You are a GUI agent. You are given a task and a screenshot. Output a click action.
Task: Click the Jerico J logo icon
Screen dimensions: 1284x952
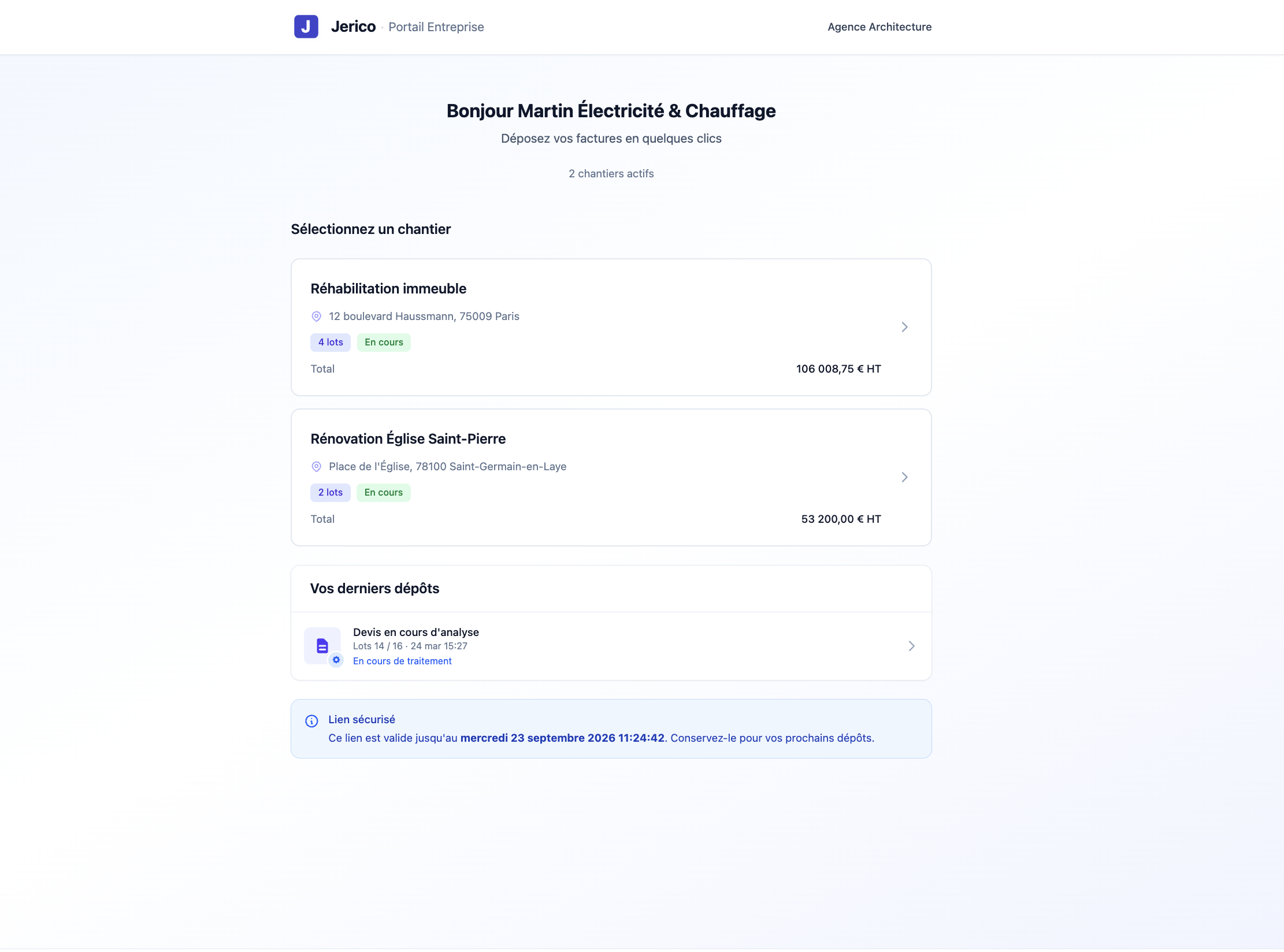click(306, 27)
